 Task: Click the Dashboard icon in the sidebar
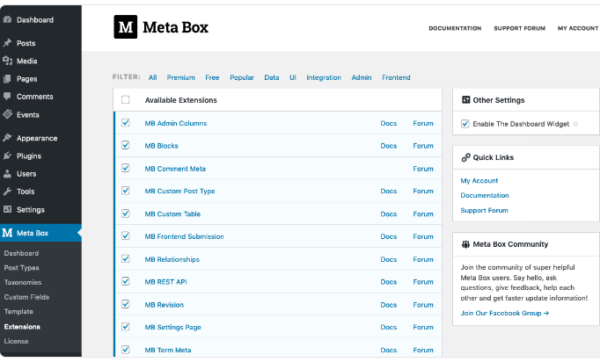click(x=7, y=20)
